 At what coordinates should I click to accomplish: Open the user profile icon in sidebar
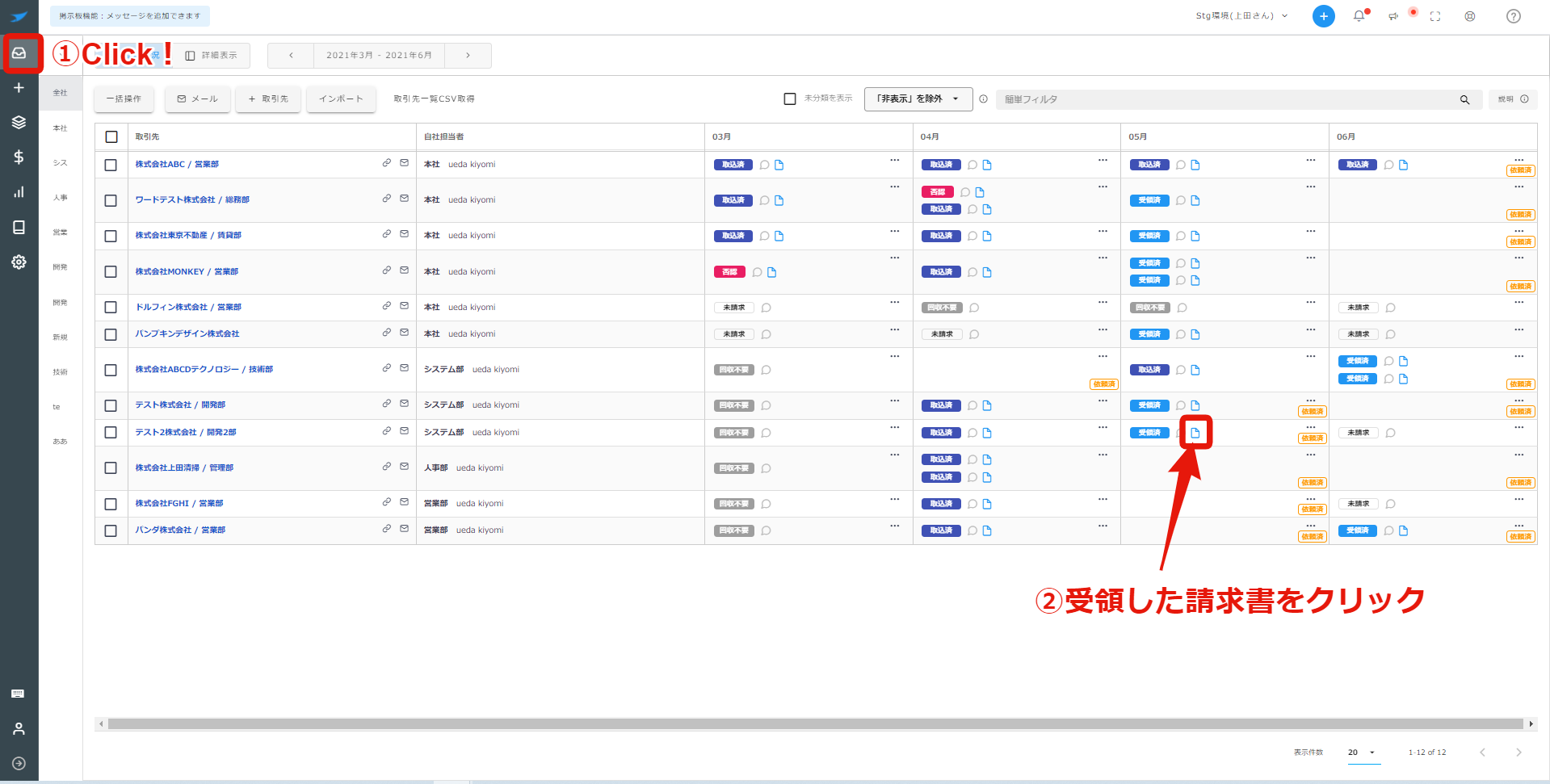(19, 729)
